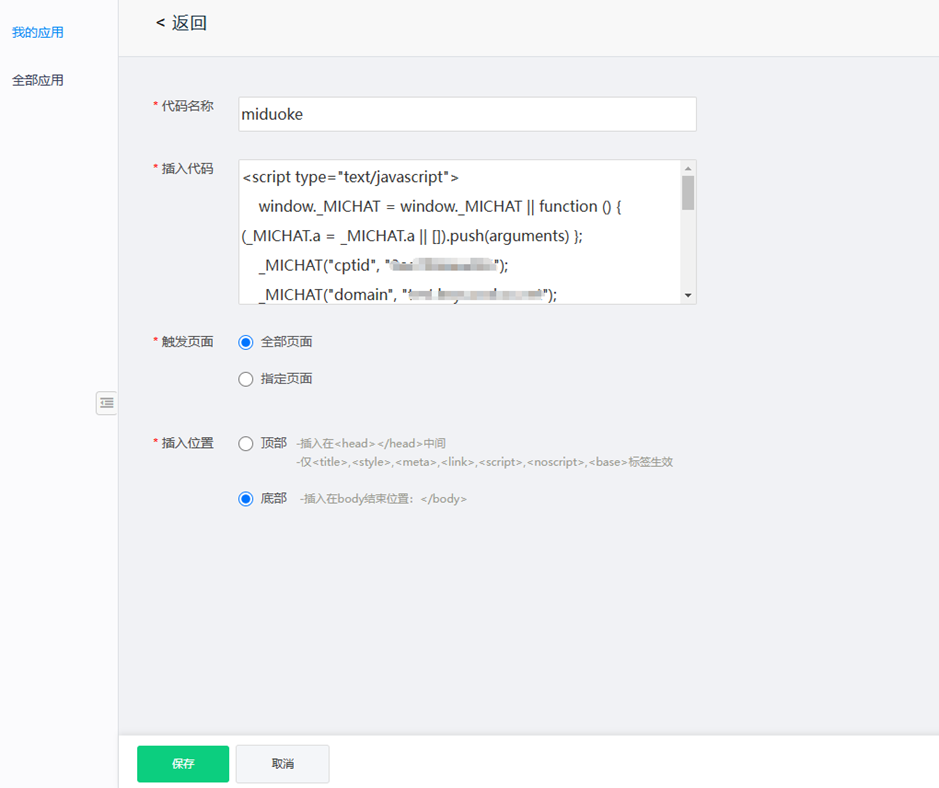Screen dimensions: 939x788
Task: Click the 代码名称 field label
Action: pos(187,106)
